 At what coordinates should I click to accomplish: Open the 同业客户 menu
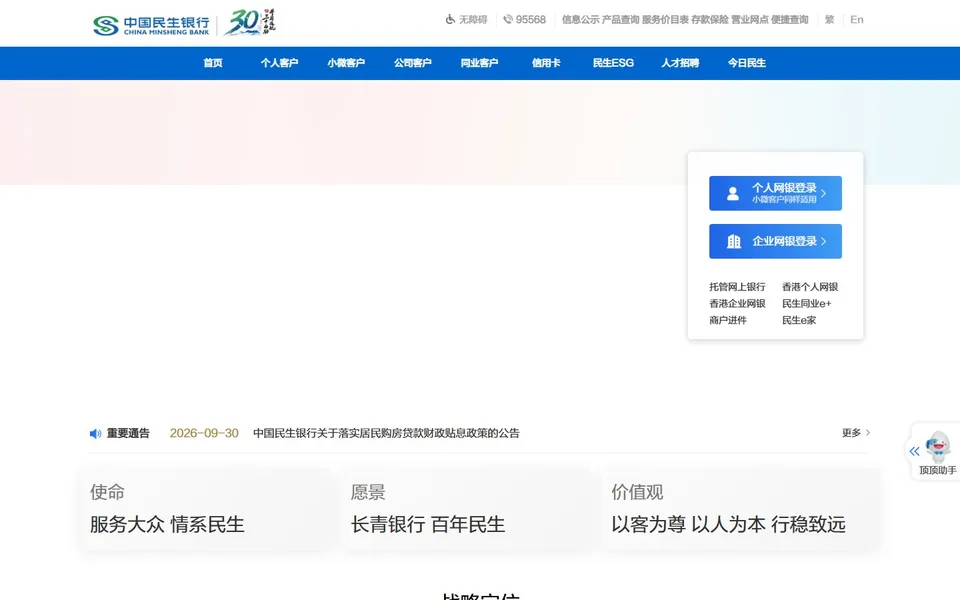(479, 63)
